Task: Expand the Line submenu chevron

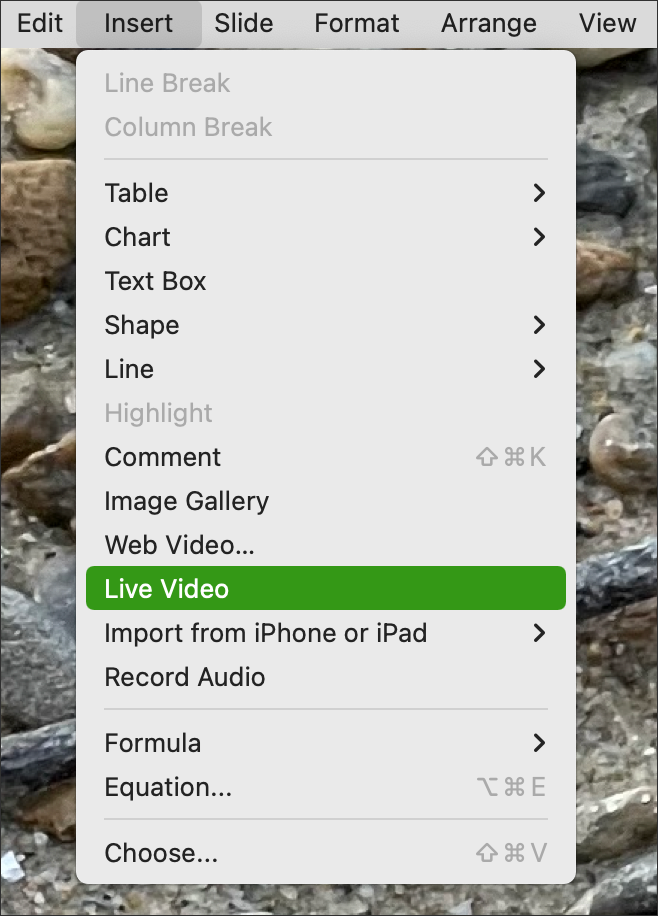Action: click(539, 369)
